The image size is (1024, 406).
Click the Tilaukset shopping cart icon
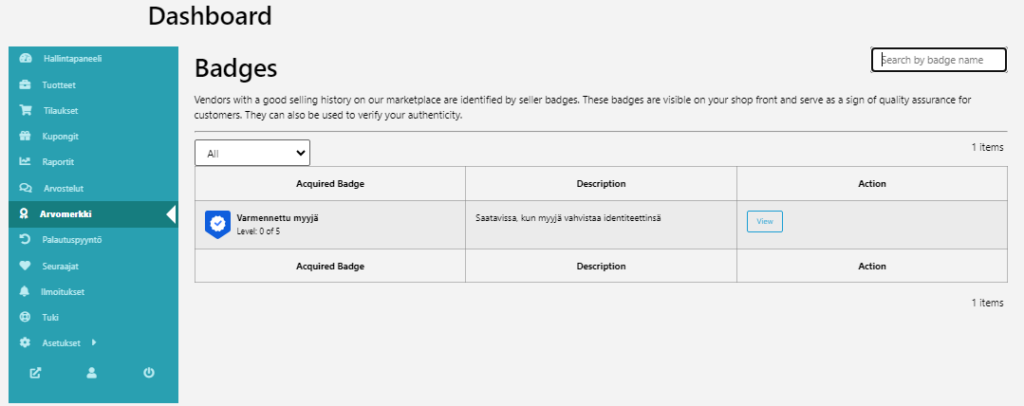[25, 110]
